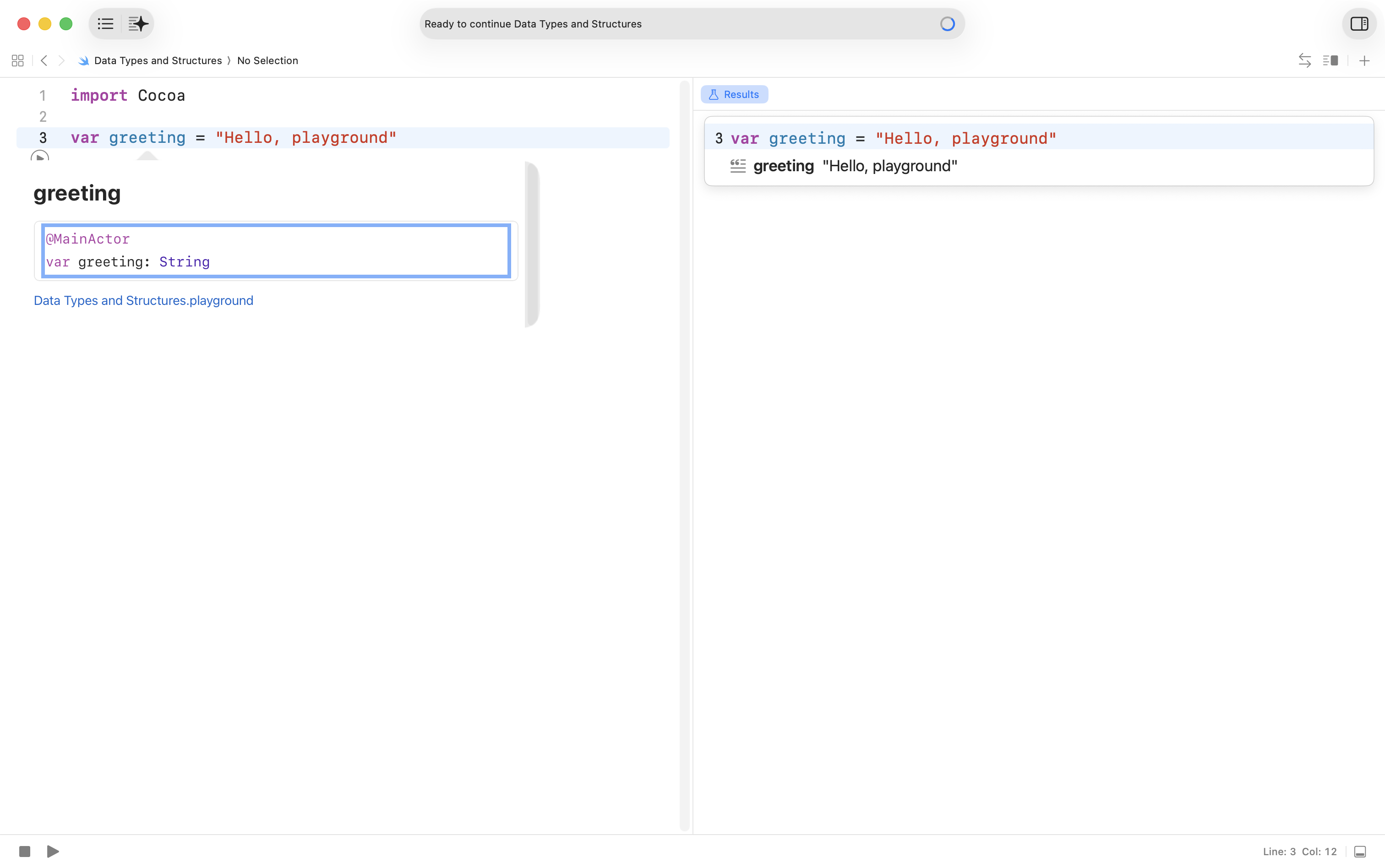The image size is (1385, 868).
Task: Open the No Selection breadcrumb menu
Action: [267, 61]
